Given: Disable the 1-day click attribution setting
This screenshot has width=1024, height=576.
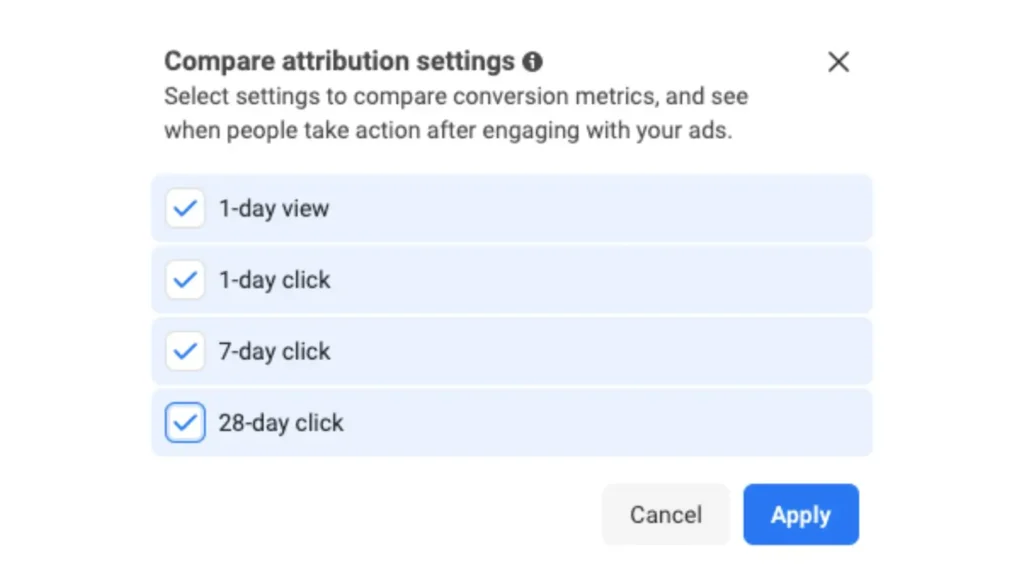Looking at the screenshot, I should (x=184, y=280).
